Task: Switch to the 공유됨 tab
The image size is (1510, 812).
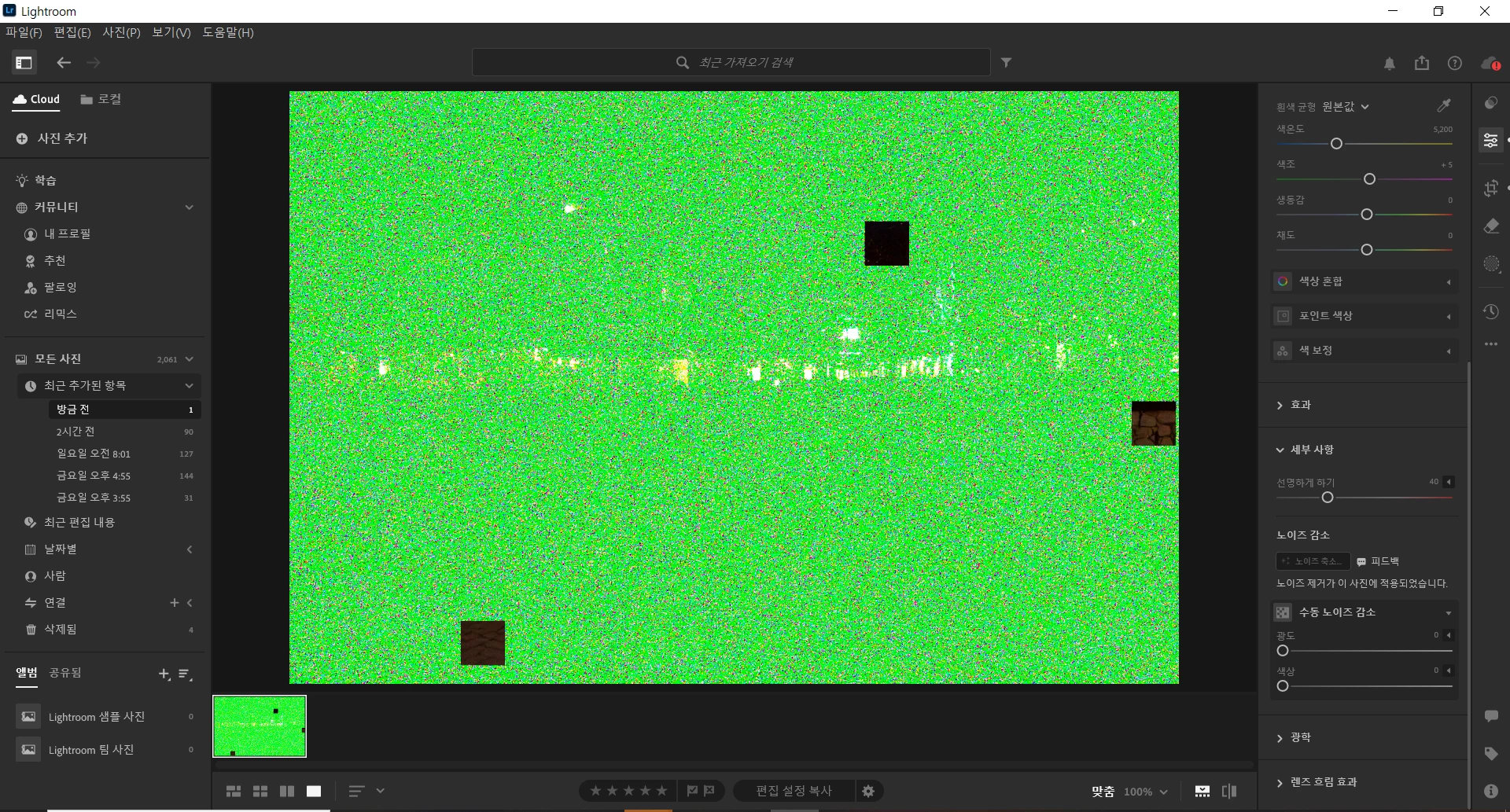Action: pos(65,673)
